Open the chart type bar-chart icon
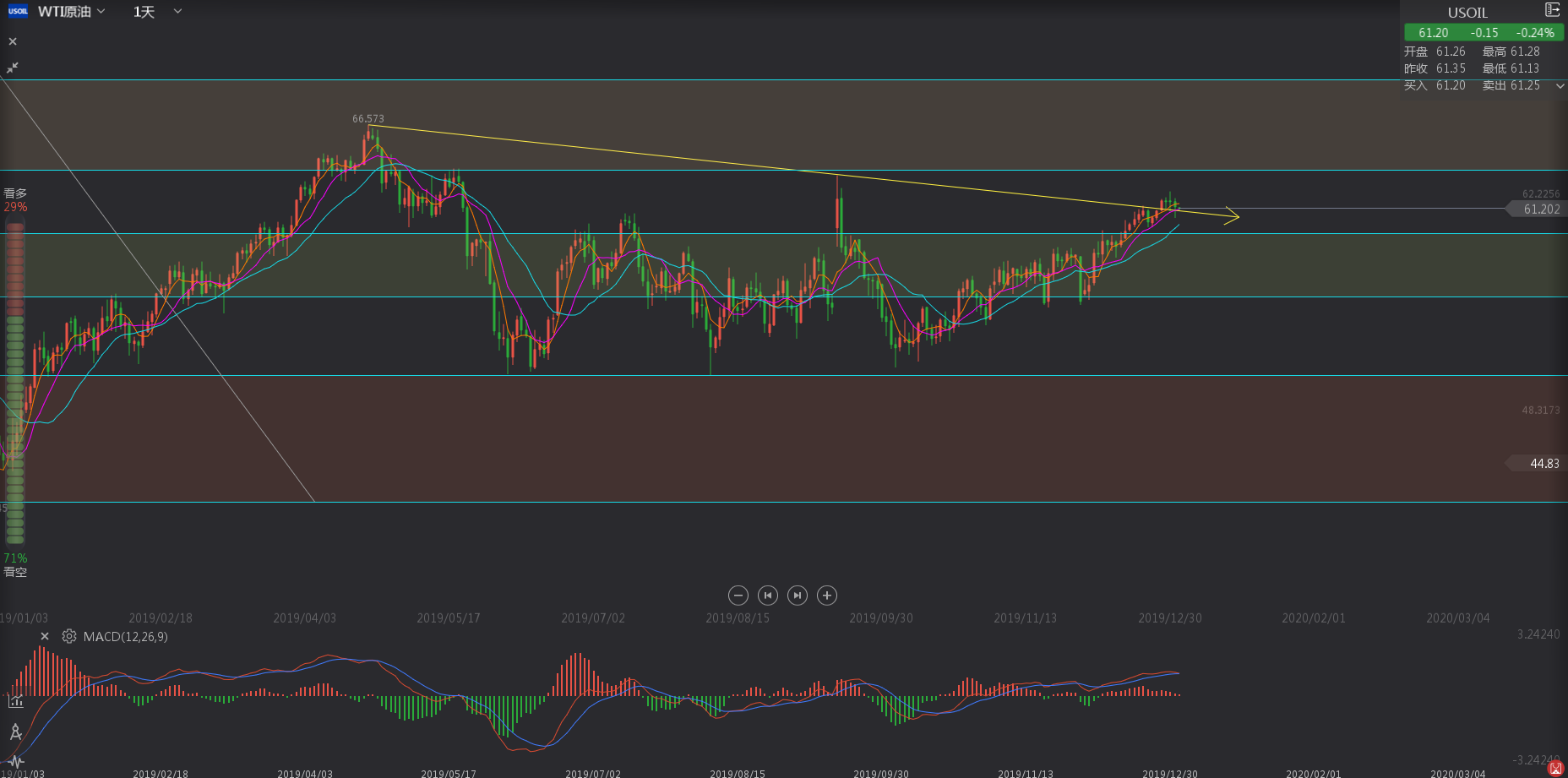This screenshot has height=778, width=1568. [x=15, y=700]
